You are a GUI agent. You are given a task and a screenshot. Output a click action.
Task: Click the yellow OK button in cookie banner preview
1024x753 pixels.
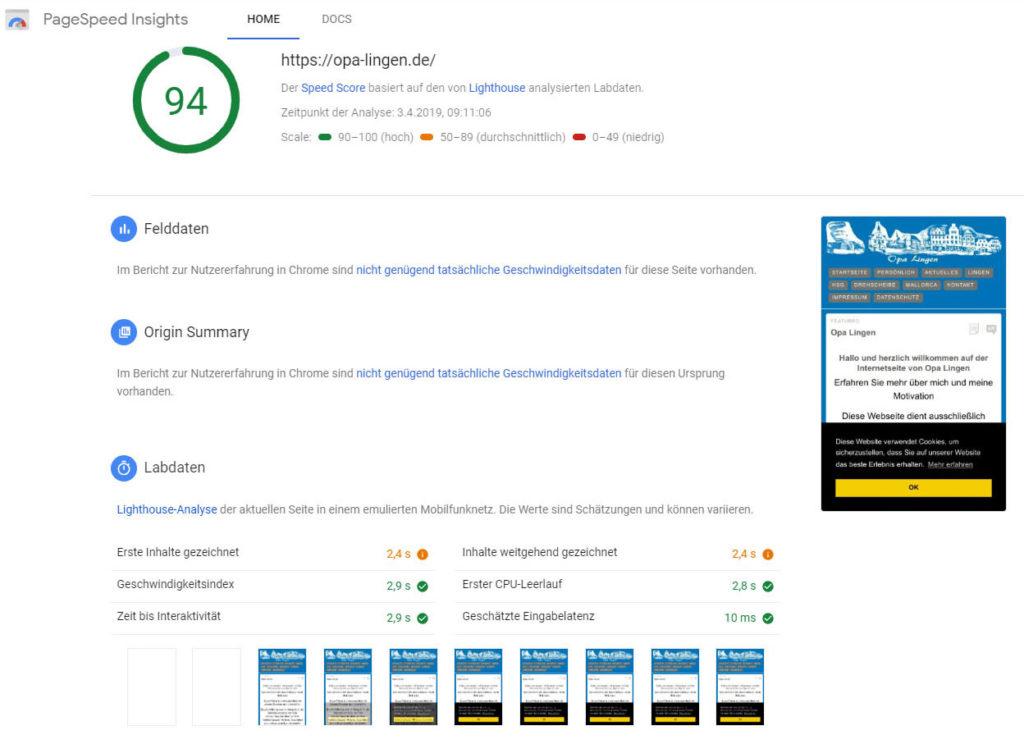pos(913,487)
